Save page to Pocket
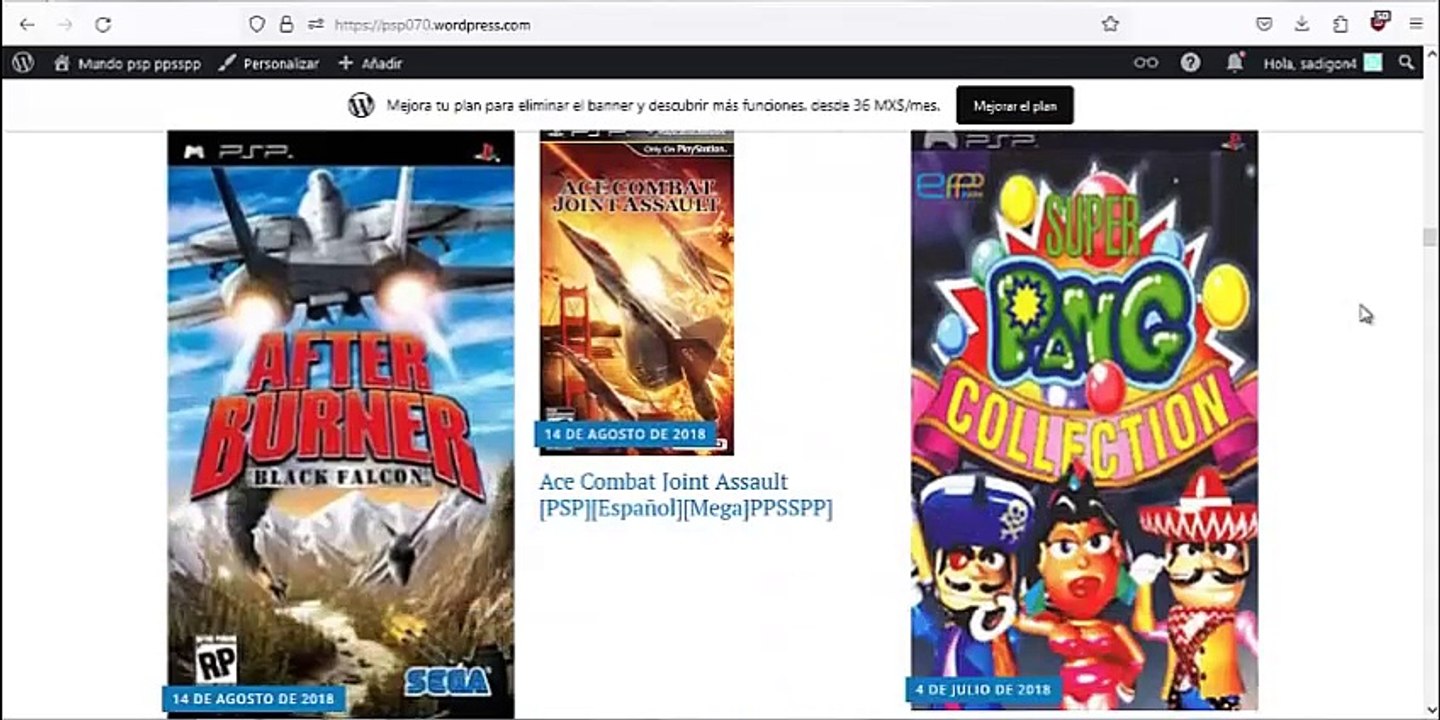This screenshot has width=1440, height=720. [x=1264, y=25]
